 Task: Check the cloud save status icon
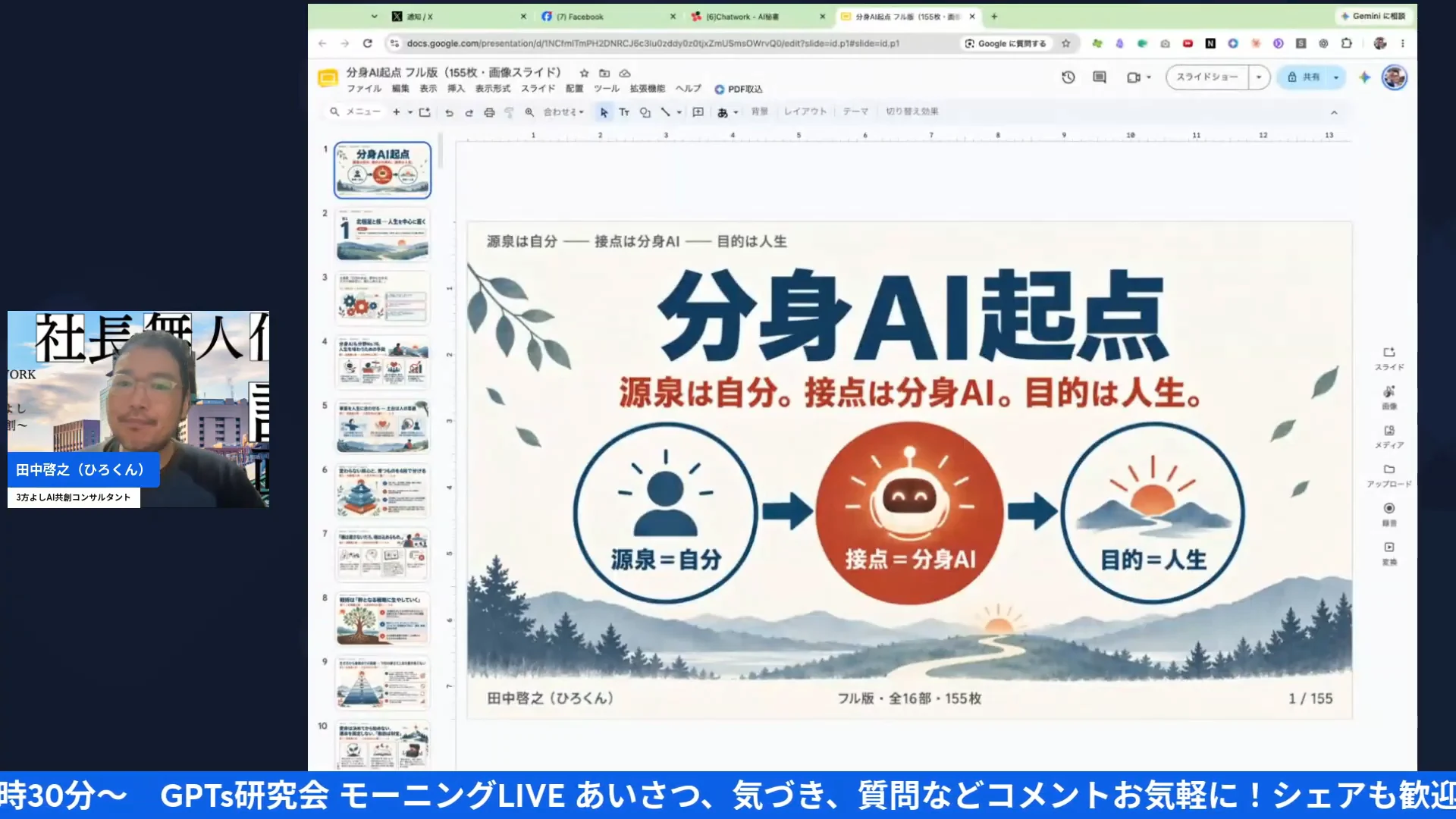(625, 74)
